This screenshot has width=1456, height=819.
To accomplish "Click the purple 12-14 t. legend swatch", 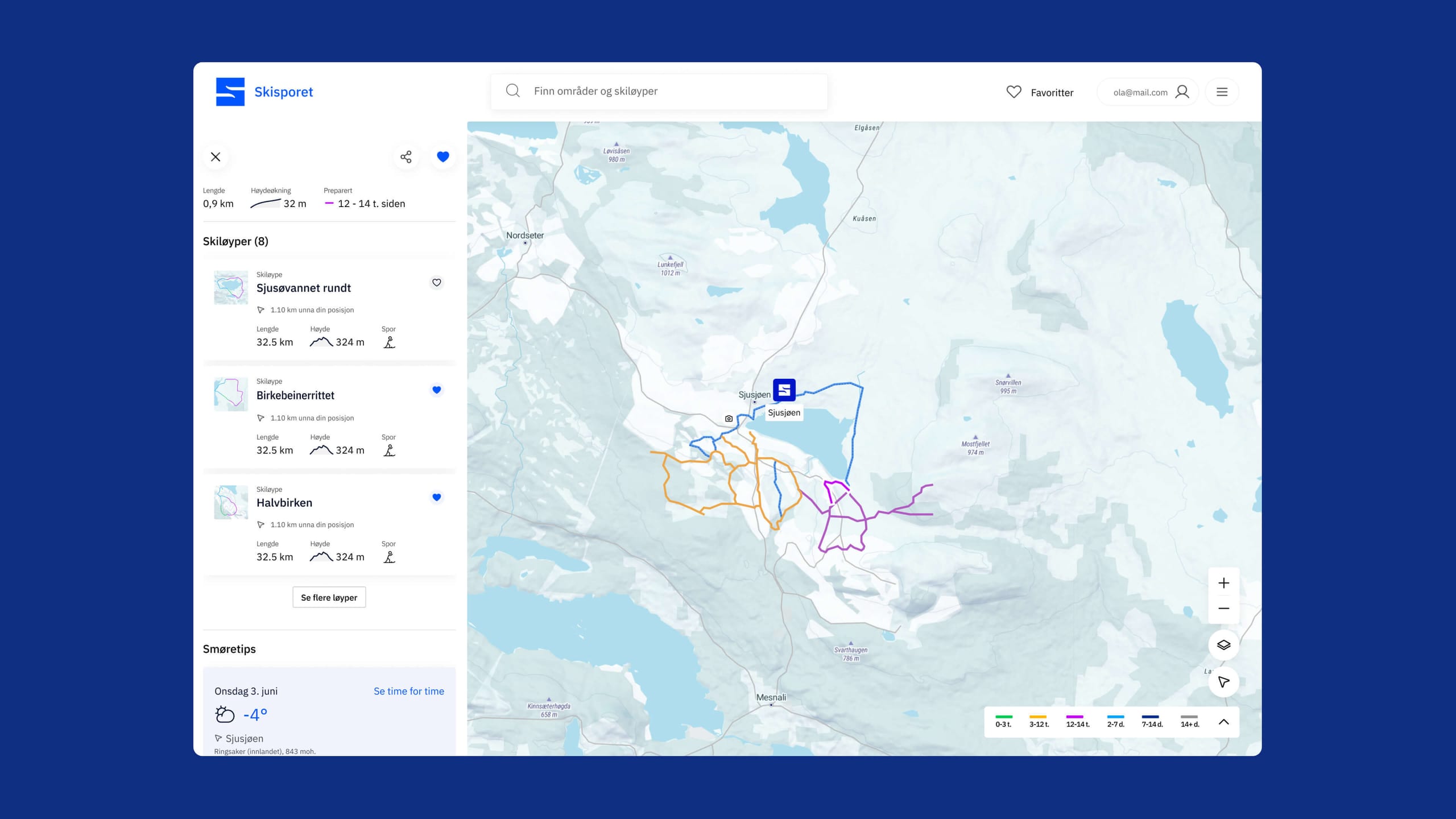I will click(x=1074, y=717).
